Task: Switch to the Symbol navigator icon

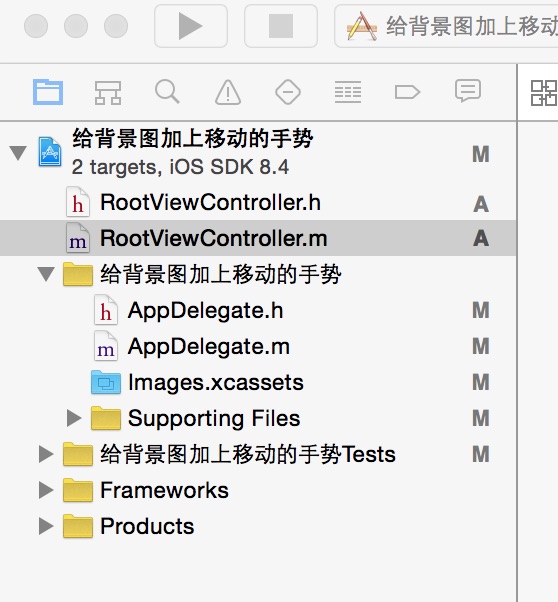Action: click(108, 93)
